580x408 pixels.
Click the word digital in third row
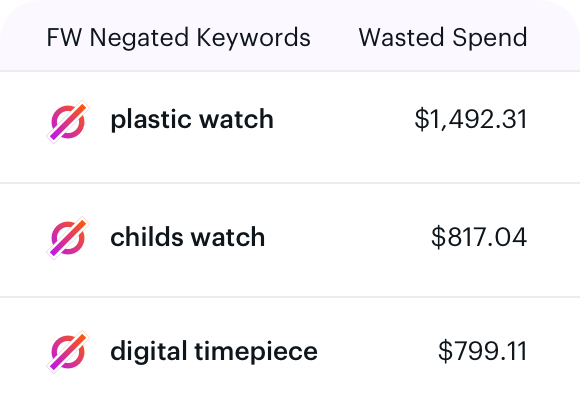(149, 351)
